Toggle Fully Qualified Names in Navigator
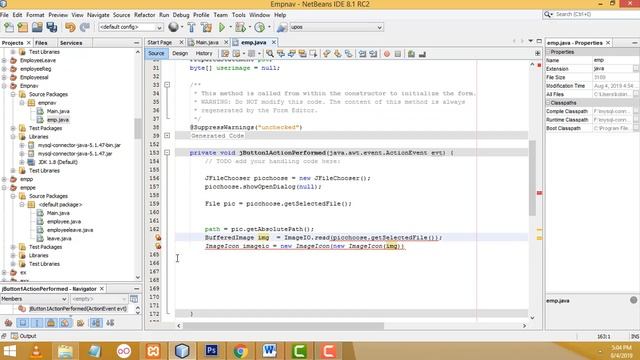Viewport: 640px width, 360px height. pos(80,323)
